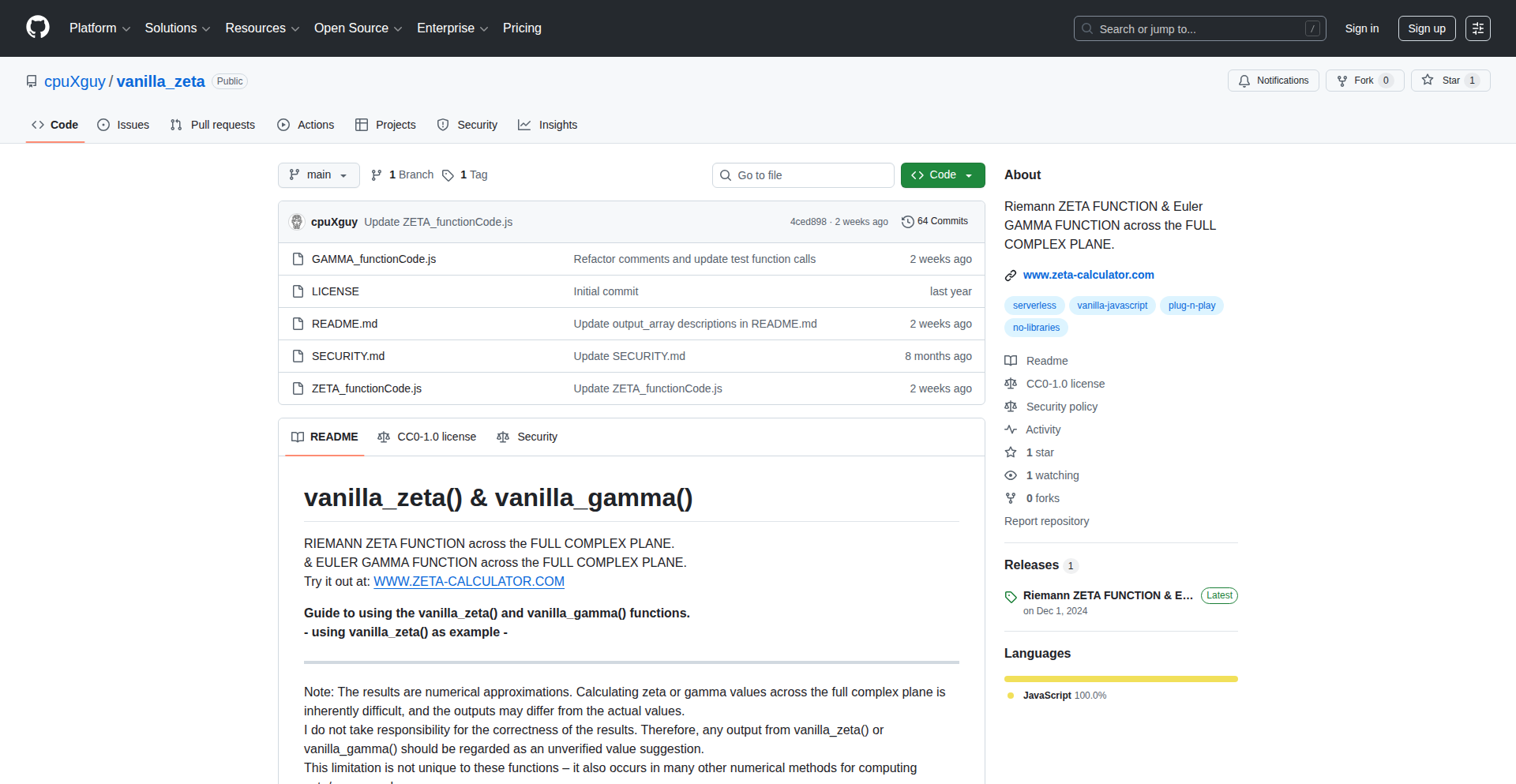Screen dimensions: 1516x784
Task: Open the Solutions menu in header
Action: click(177, 28)
